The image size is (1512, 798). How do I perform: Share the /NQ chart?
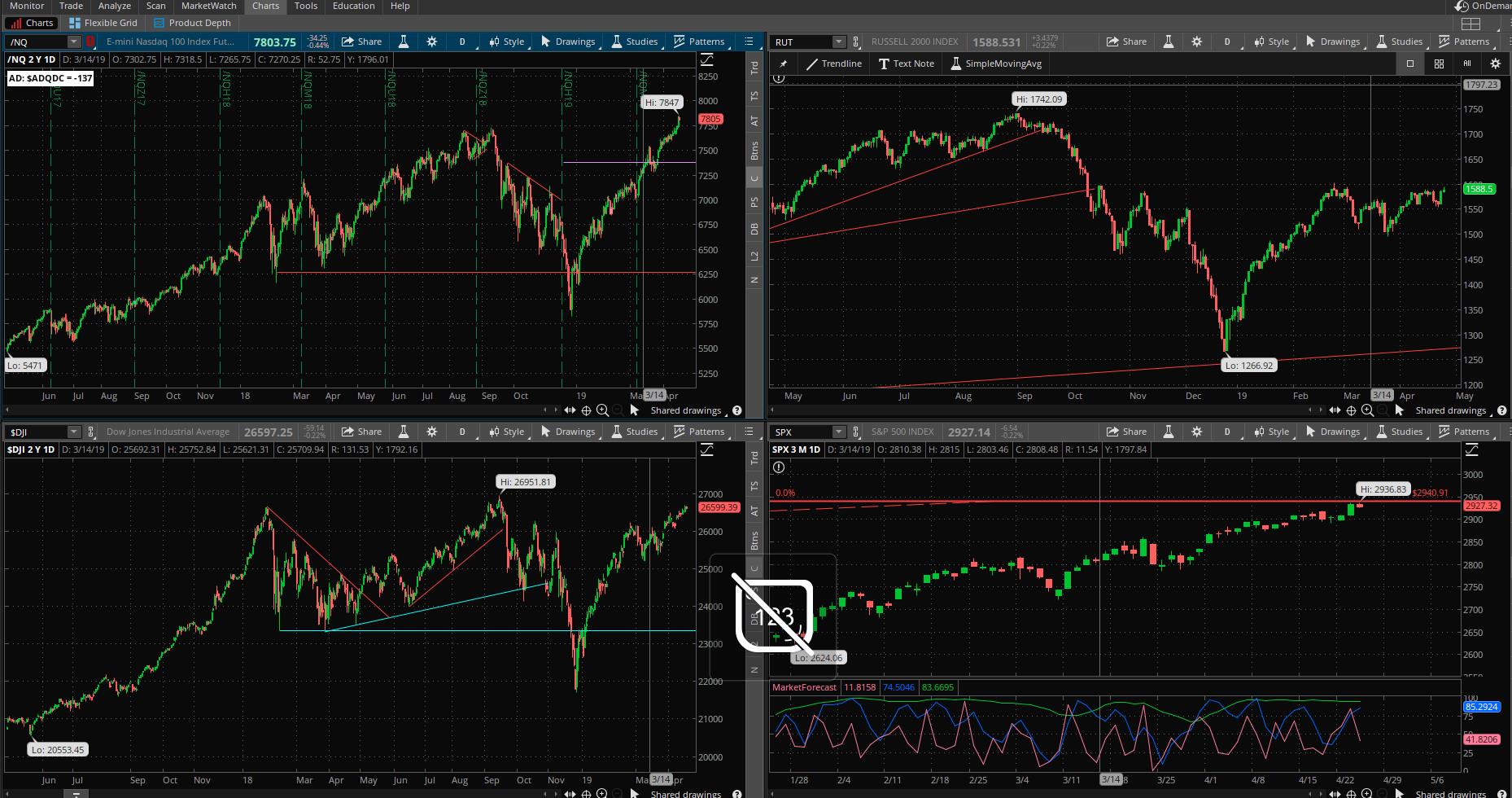(362, 42)
